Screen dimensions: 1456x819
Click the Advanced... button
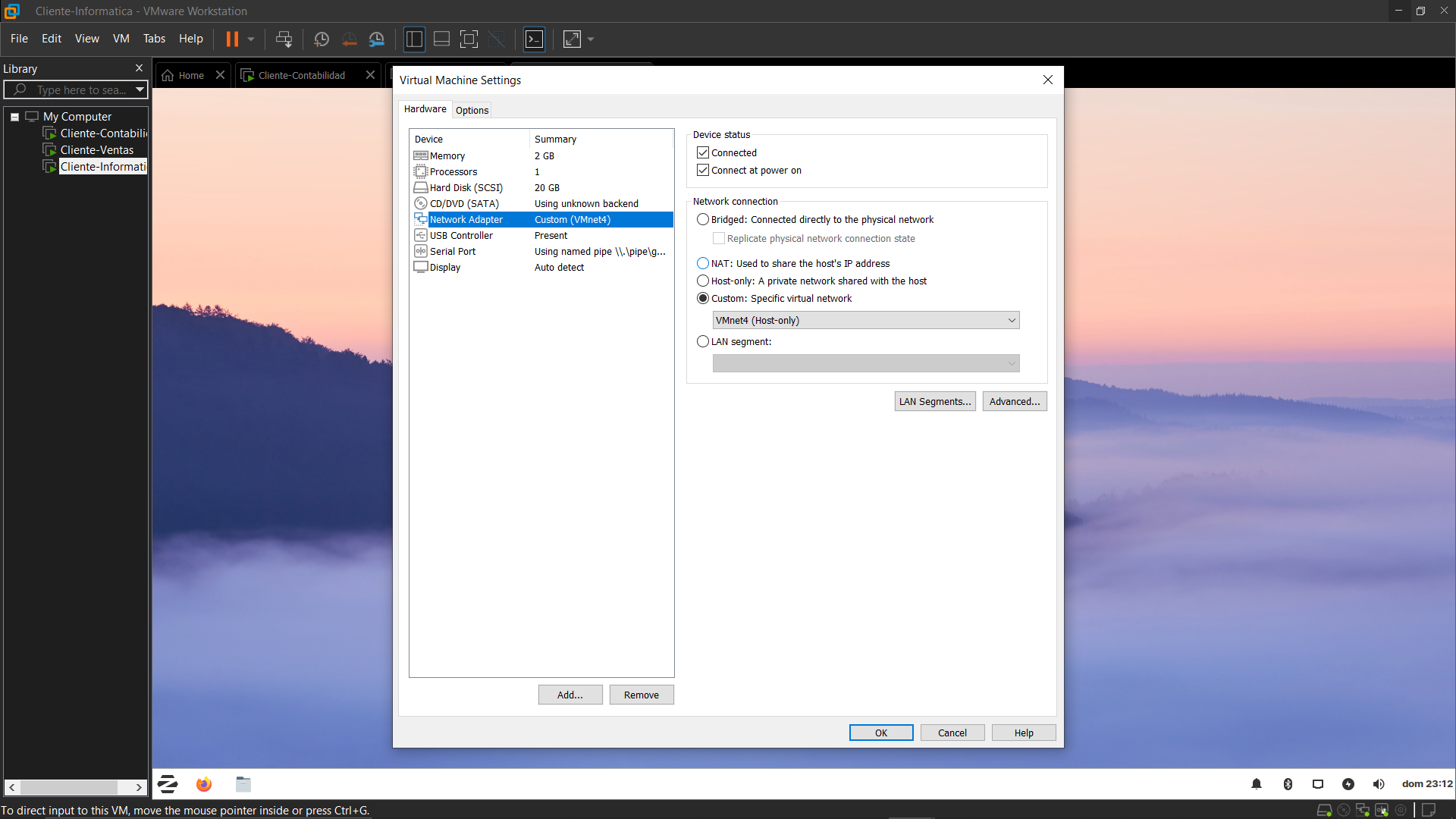(1014, 402)
